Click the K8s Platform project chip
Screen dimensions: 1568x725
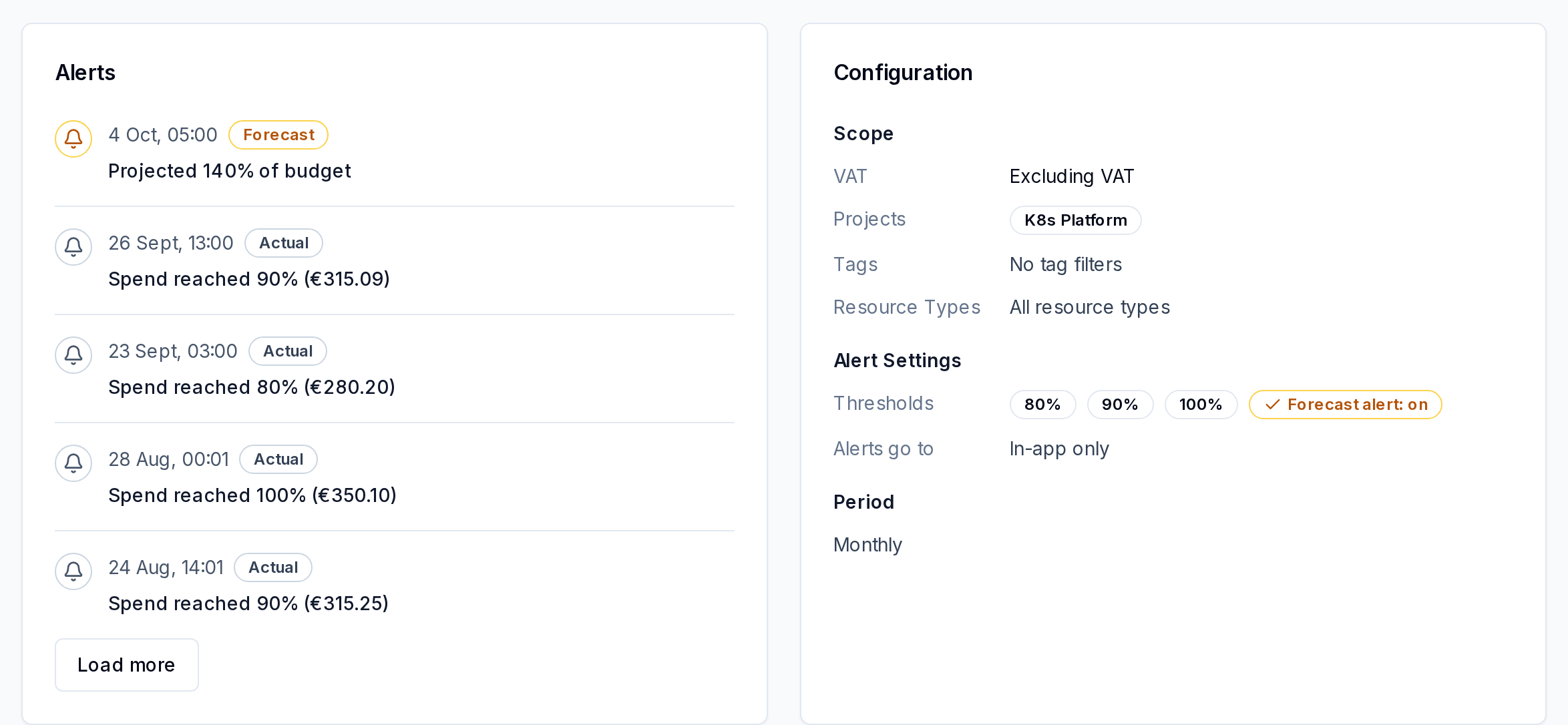[1076, 220]
